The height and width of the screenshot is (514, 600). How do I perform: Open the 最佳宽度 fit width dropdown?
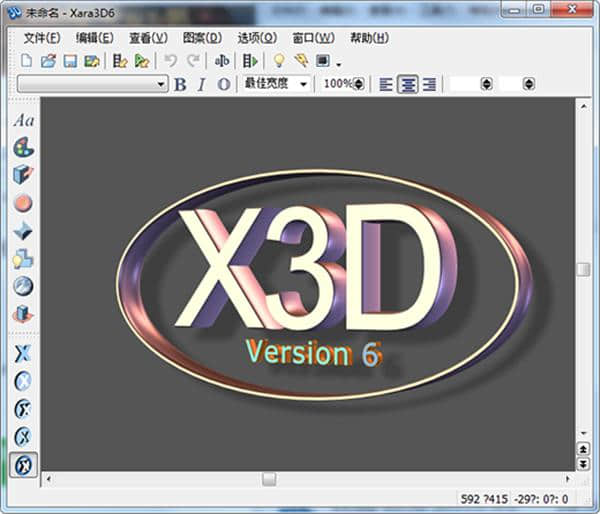click(x=303, y=84)
